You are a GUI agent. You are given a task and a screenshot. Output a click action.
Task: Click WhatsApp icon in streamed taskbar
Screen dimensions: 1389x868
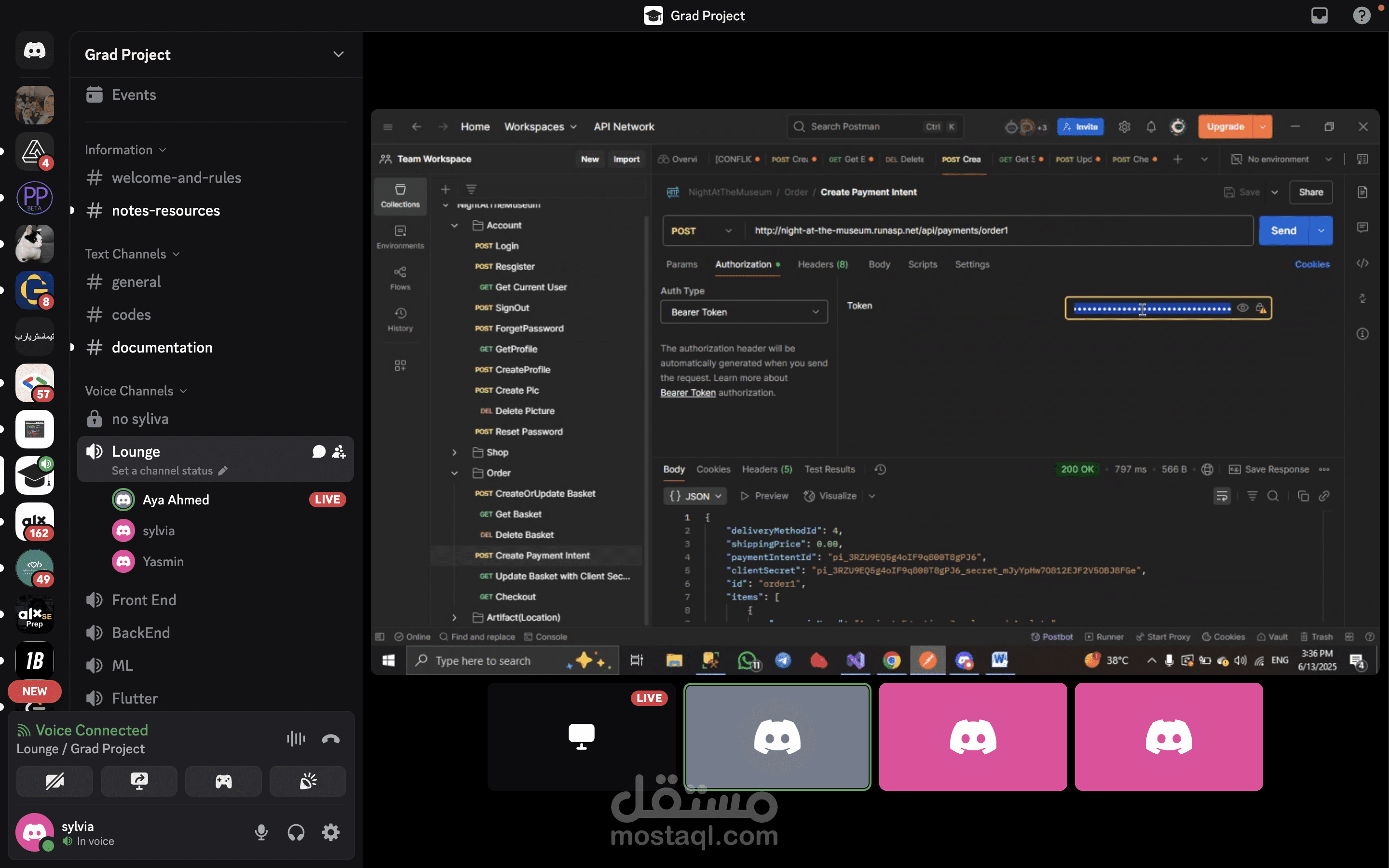(x=748, y=660)
